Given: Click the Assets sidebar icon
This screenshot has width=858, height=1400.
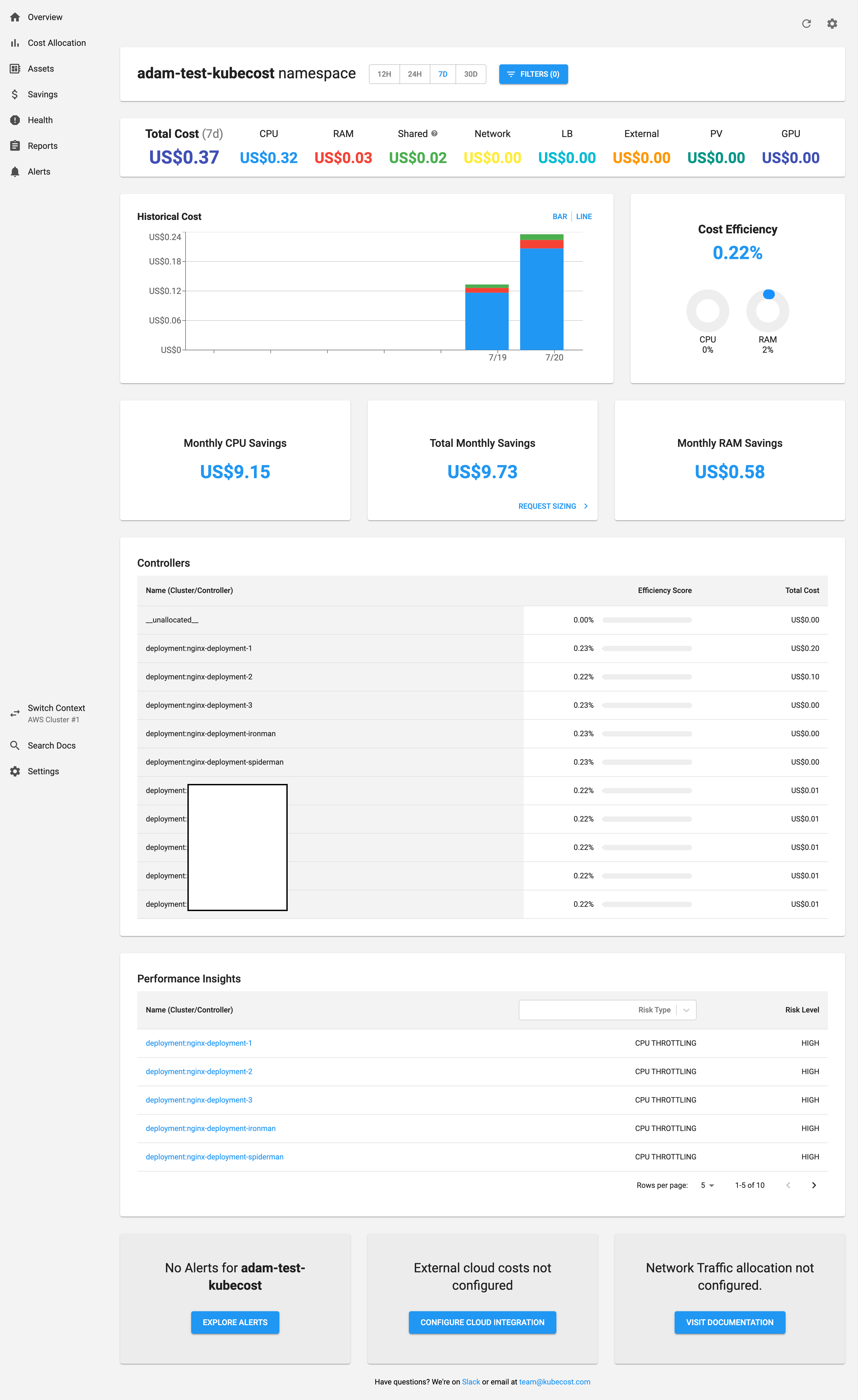Looking at the screenshot, I should 15,69.
